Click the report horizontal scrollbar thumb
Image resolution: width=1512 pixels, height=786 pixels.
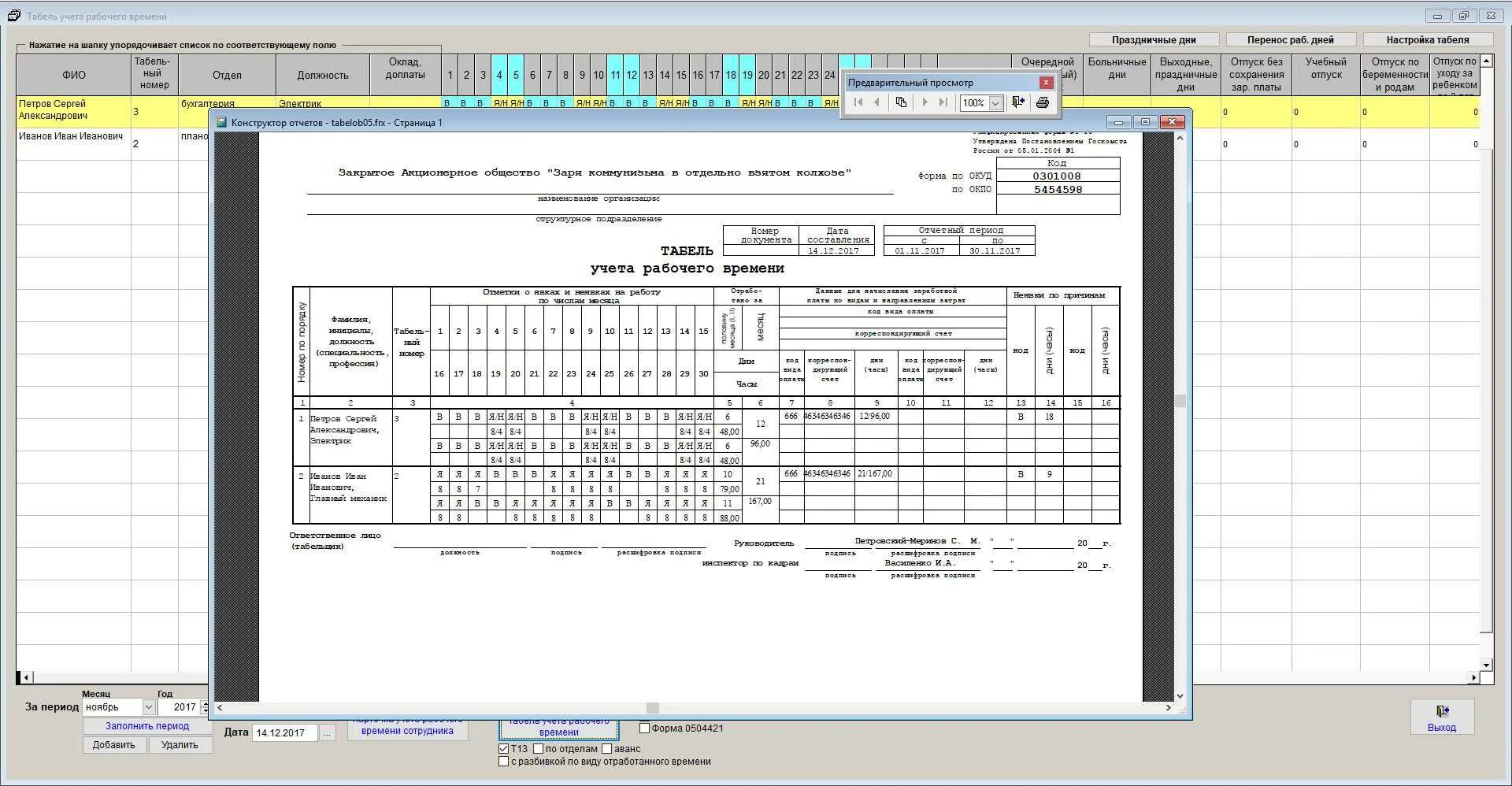pyautogui.click(x=652, y=707)
